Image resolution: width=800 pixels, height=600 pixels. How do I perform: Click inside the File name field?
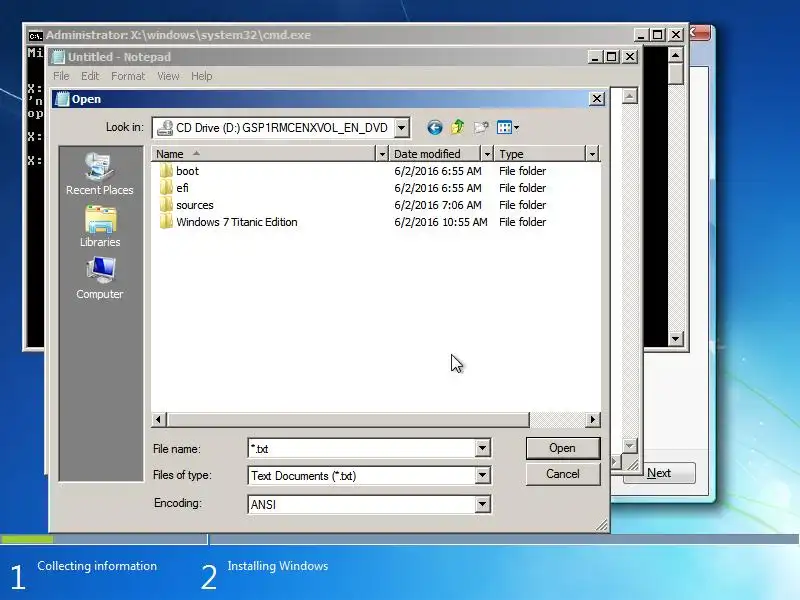coord(362,448)
